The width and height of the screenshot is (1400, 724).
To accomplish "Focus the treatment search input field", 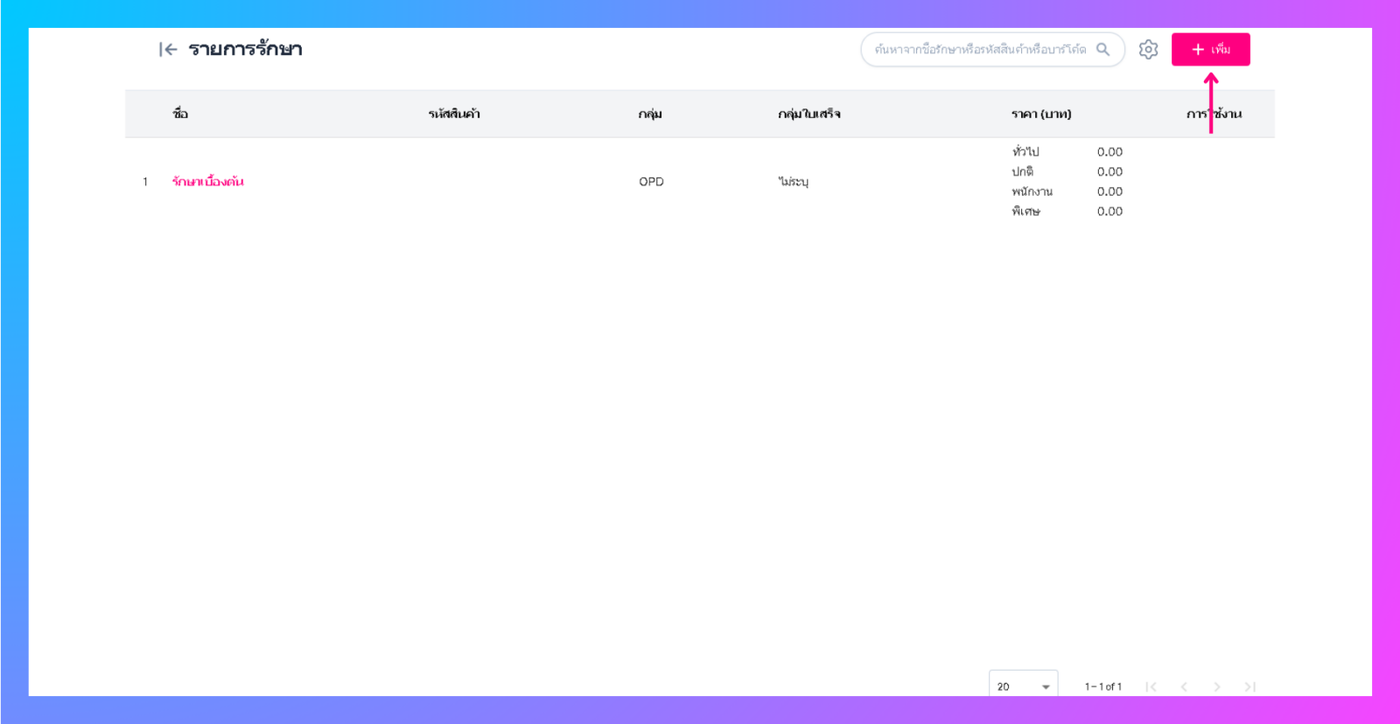I will click(992, 49).
